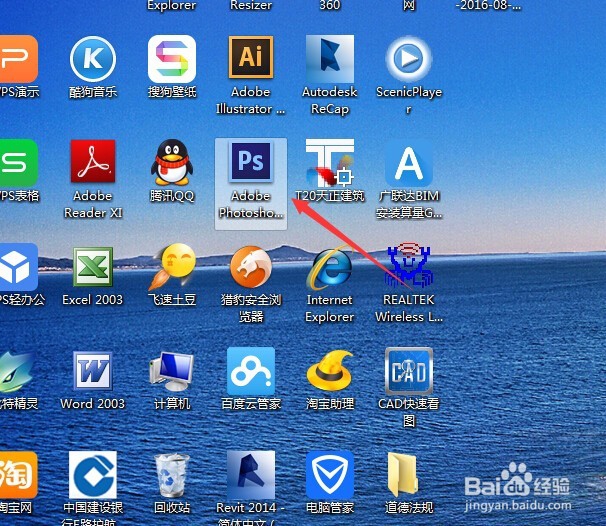Select the CAD快速看图 icon
606x526 pixels.
click(x=409, y=371)
